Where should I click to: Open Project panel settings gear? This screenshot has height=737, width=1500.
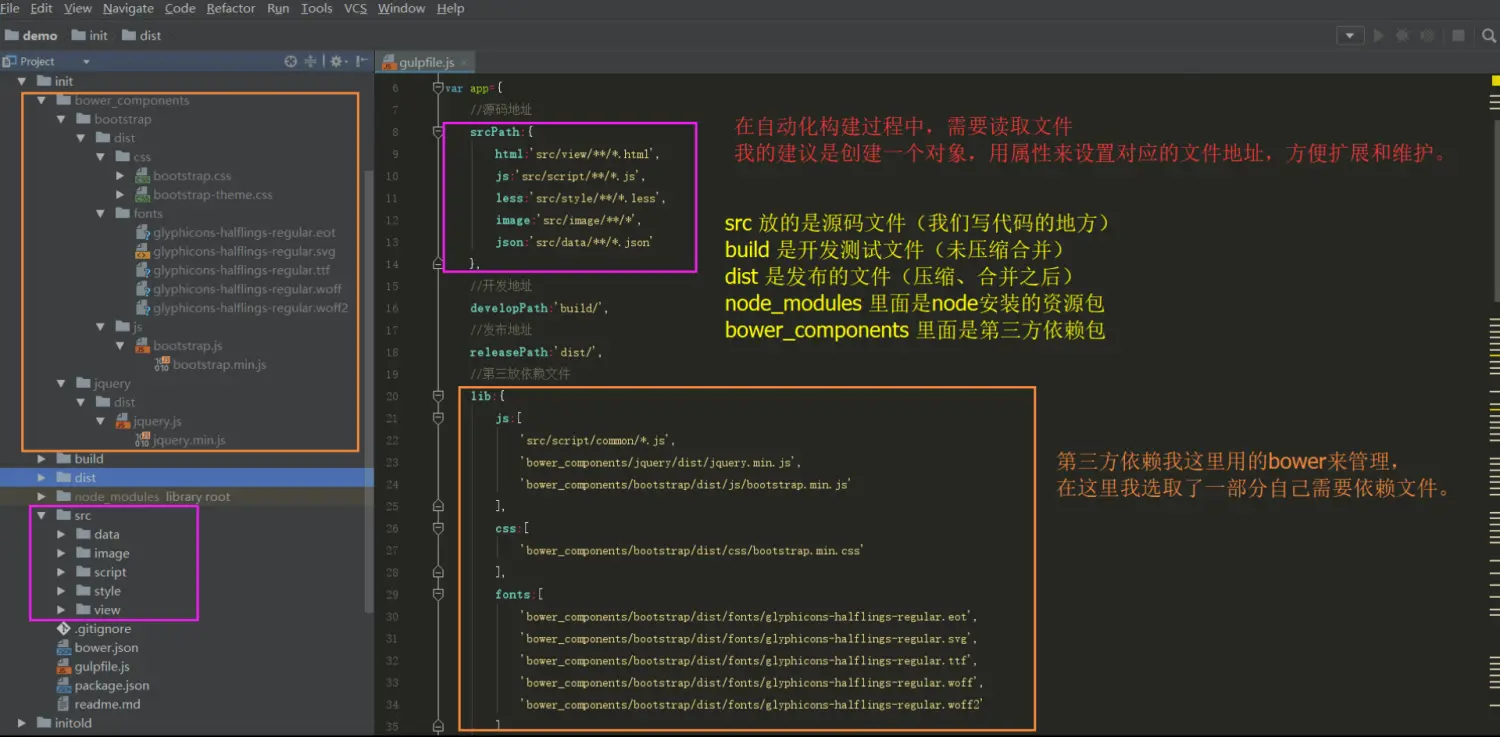[x=336, y=61]
